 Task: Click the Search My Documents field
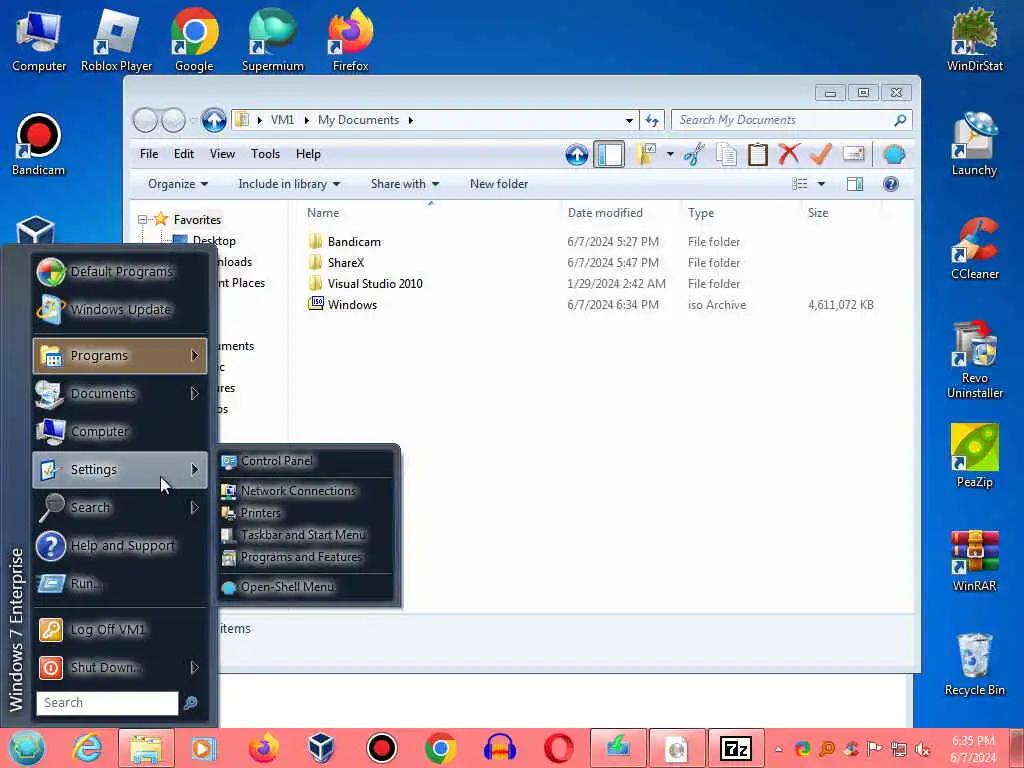pyautogui.click(x=791, y=120)
